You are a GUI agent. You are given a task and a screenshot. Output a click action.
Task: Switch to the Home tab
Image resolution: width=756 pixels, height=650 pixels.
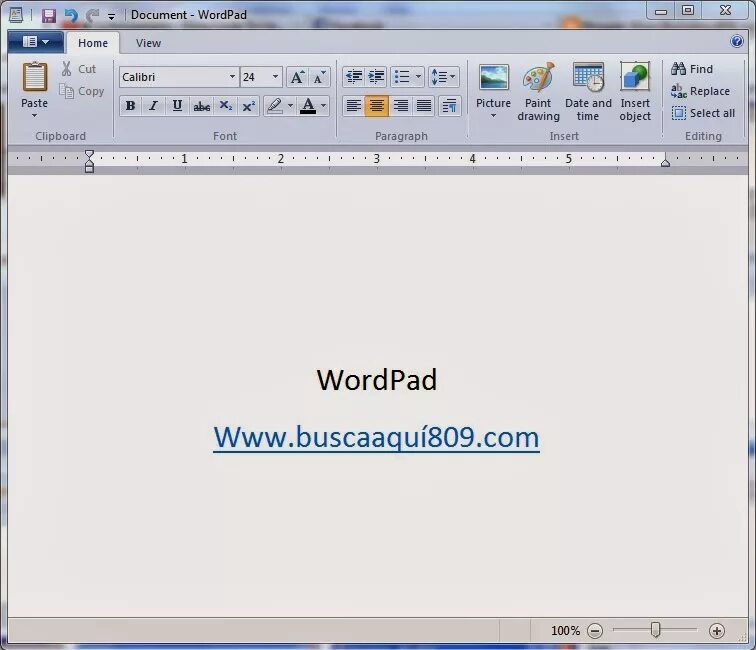[93, 43]
